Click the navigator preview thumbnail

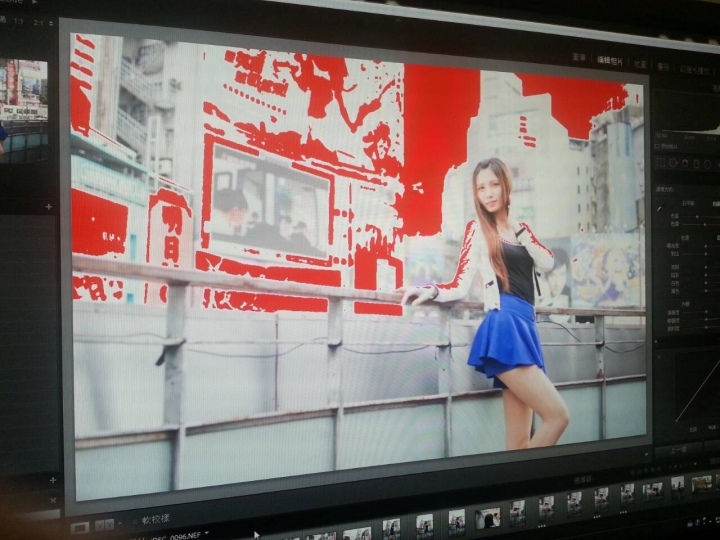pos(23,110)
